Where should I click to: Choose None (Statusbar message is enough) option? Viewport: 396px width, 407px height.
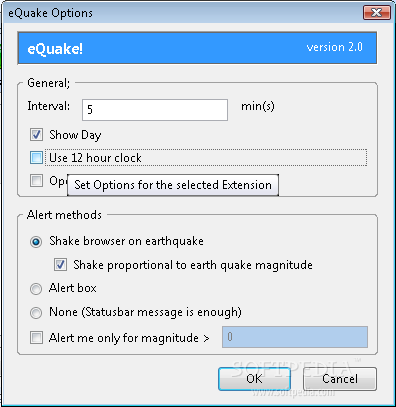[x=36, y=313]
